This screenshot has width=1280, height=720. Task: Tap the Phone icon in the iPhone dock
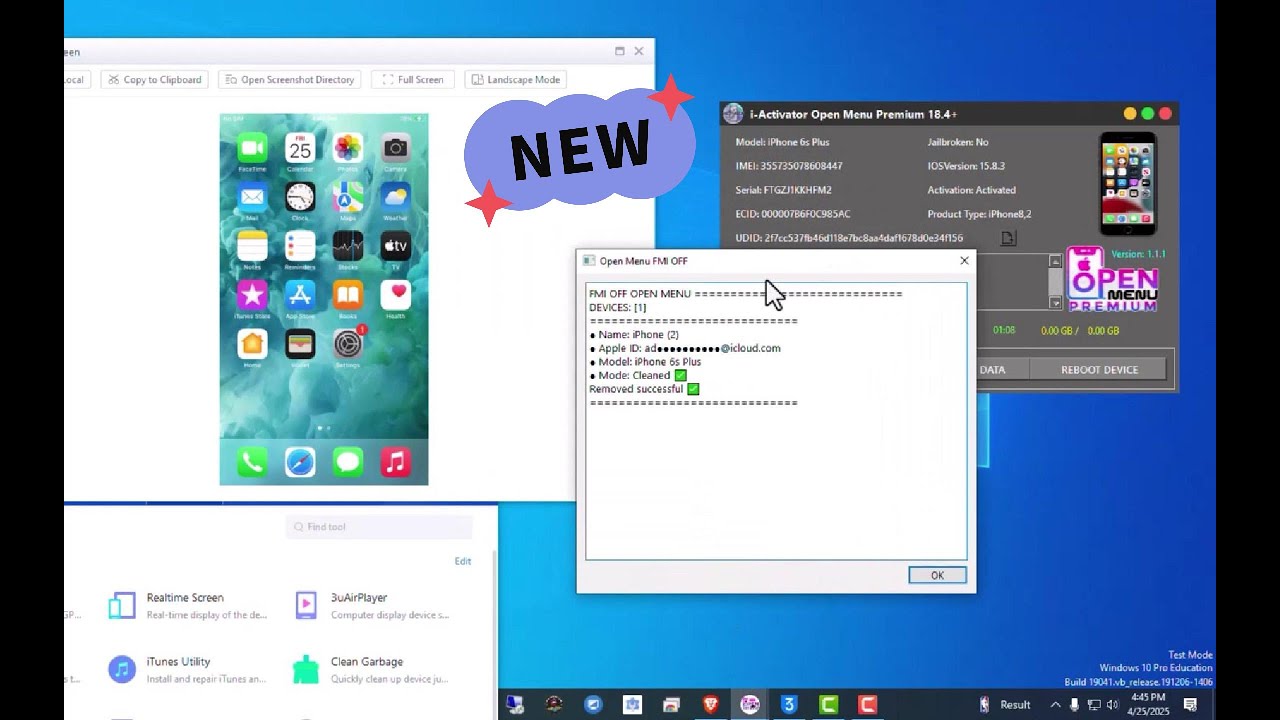(x=252, y=462)
